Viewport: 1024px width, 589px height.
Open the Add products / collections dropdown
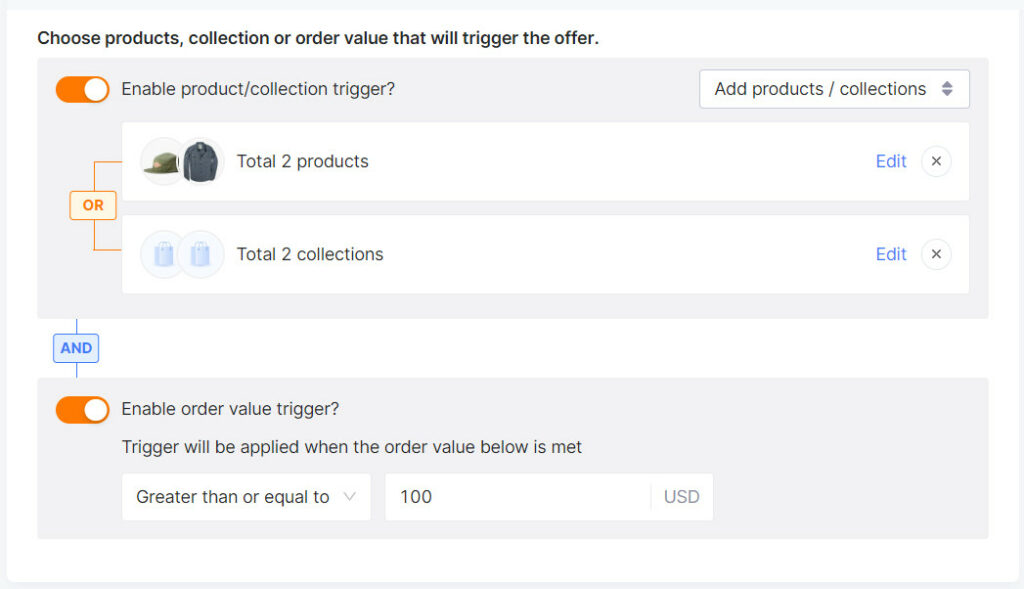(x=834, y=89)
